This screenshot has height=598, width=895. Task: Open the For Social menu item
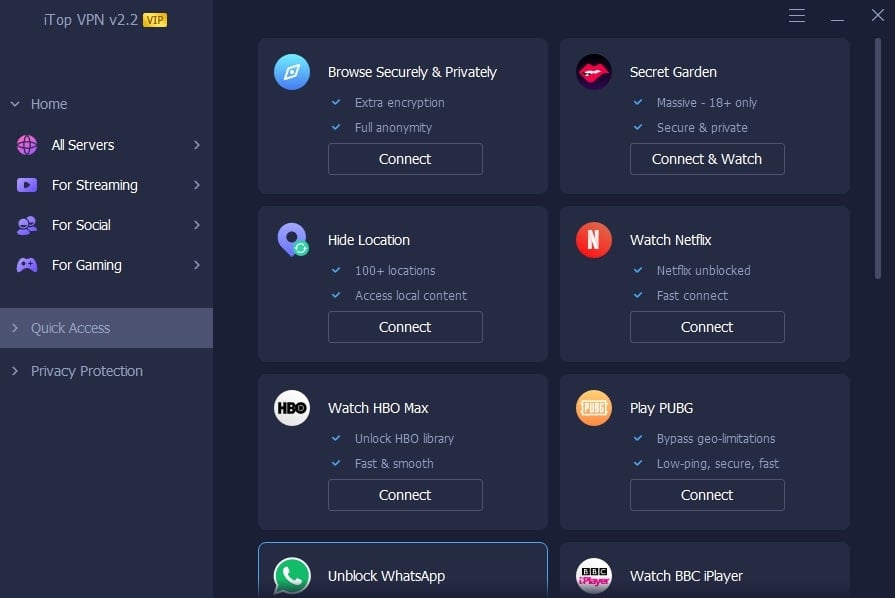point(107,225)
